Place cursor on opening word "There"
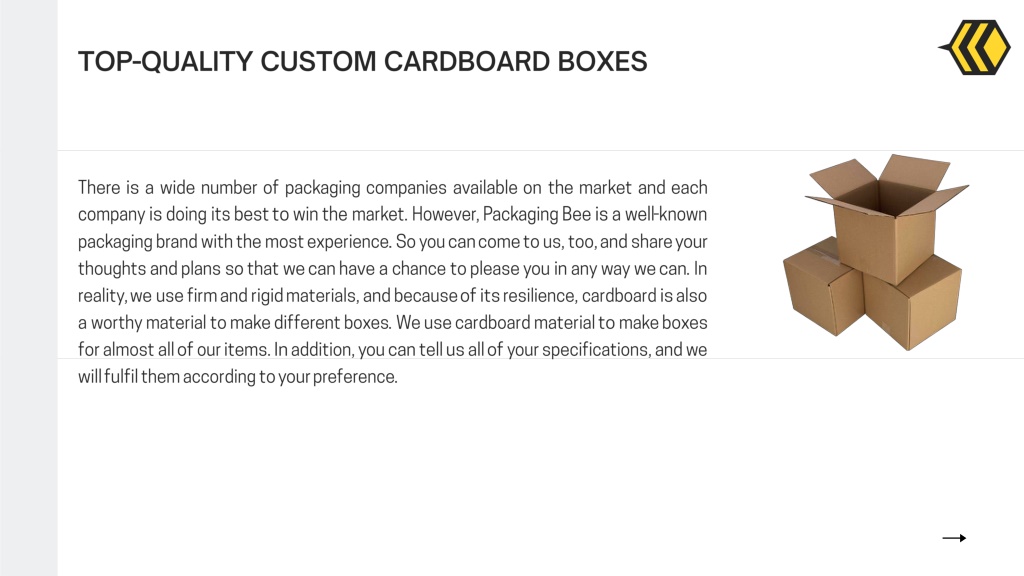Screen dimensions: 1024x576 click(x=99, y=187)
